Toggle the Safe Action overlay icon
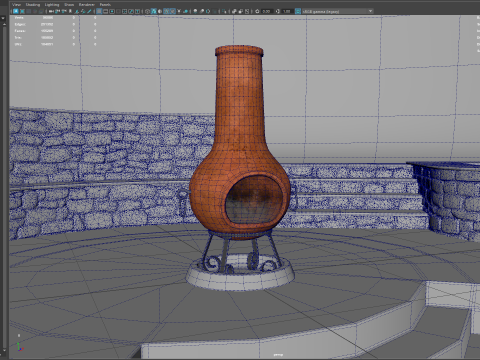The height and width of the screenshot is (360, 480). 131,11
